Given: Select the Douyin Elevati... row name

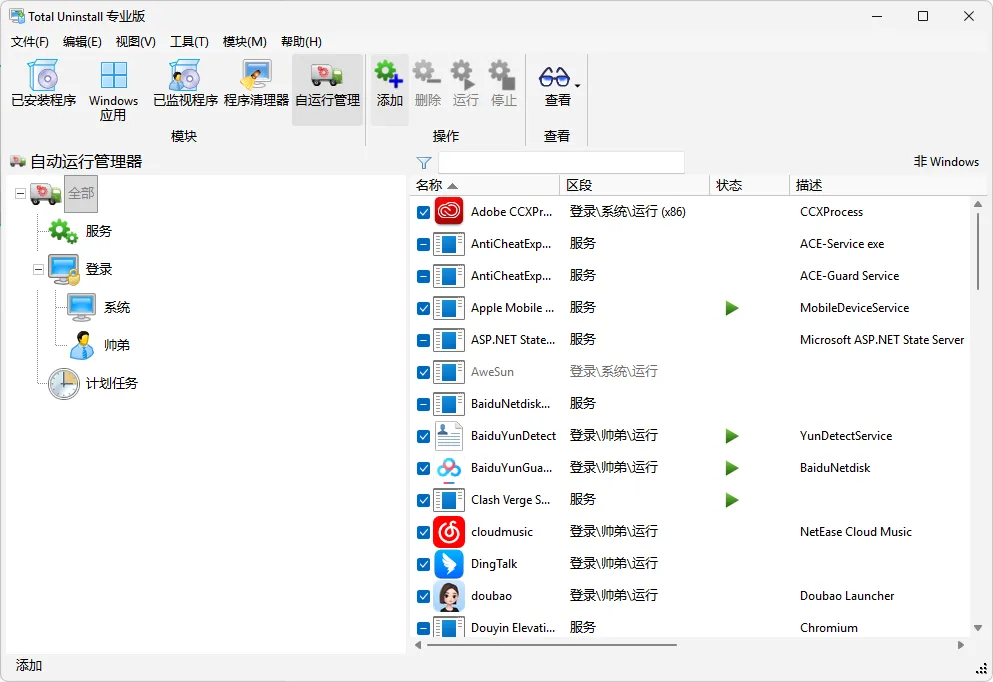Looking at the screenshot, I should (513, 628).
